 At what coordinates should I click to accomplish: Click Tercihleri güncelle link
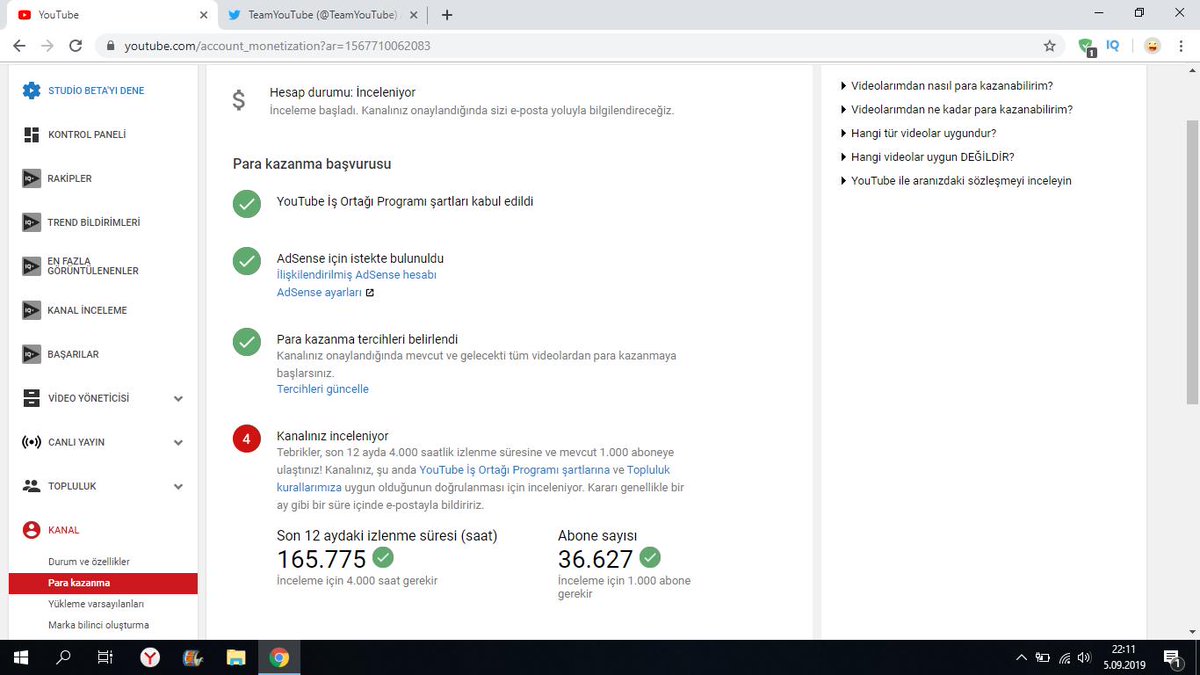click(323, 389)
